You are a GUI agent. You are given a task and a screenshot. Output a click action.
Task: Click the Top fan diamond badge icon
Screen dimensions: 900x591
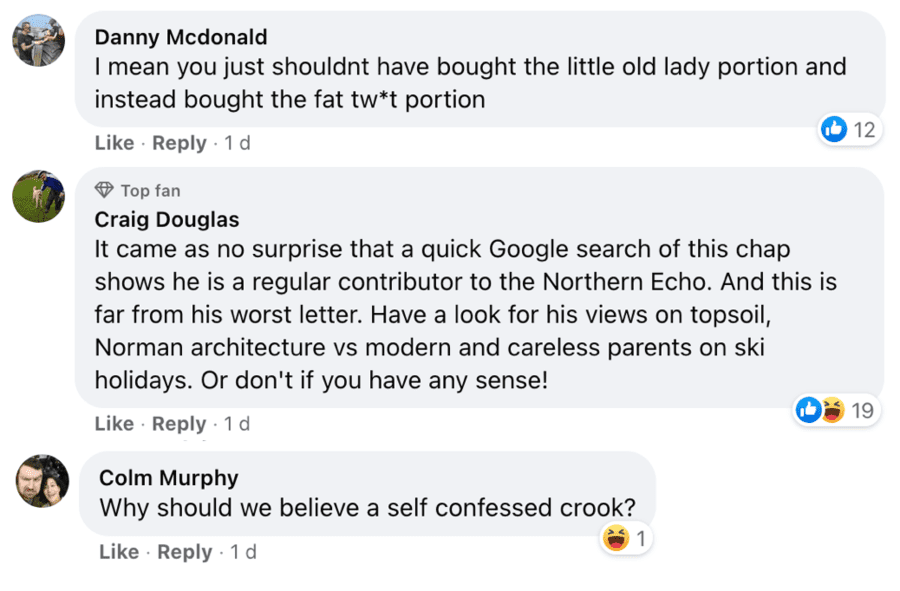pyautogui.click(x=104, y=190)
